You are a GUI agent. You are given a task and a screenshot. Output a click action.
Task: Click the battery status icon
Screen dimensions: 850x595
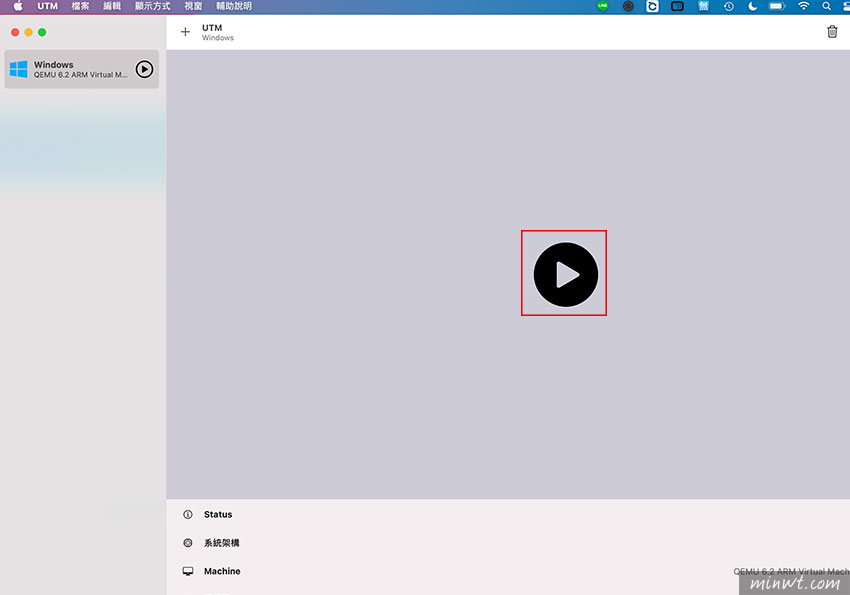(x=777, y=7)
